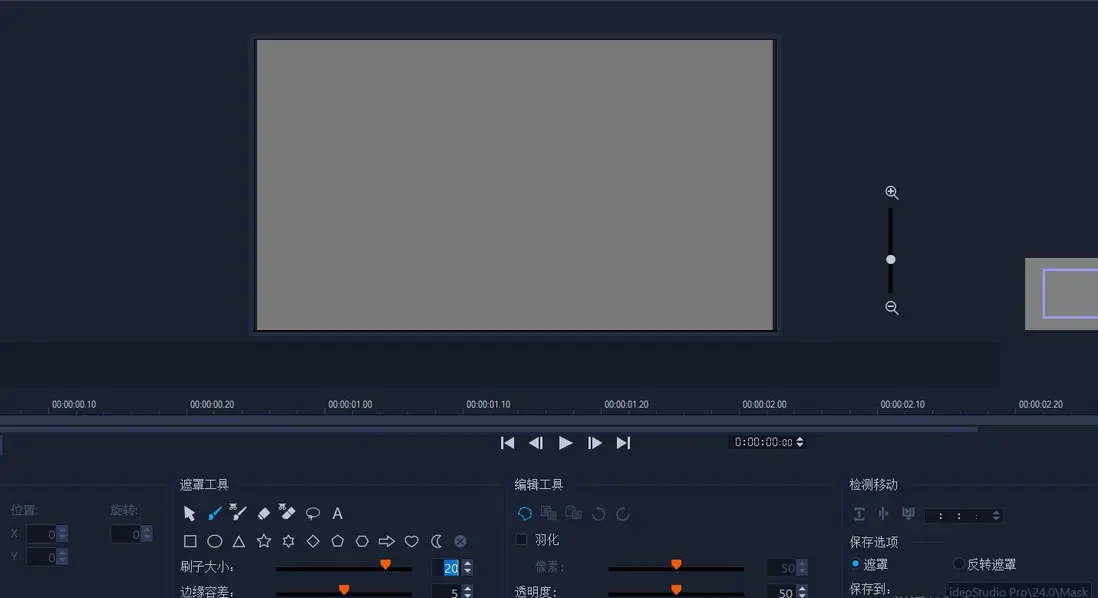Viewport: 1098px width, 598px height.
Task: Click the 刷子大小 value stepper arrows
Action: pyautogui.click(x=467, y=568)
